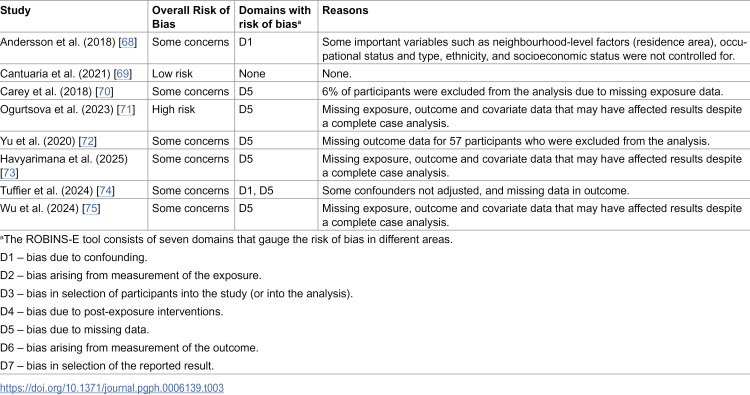Open citation link 68 for Andersson study
This screenshot has width=750, height=395.
[128, 42]
